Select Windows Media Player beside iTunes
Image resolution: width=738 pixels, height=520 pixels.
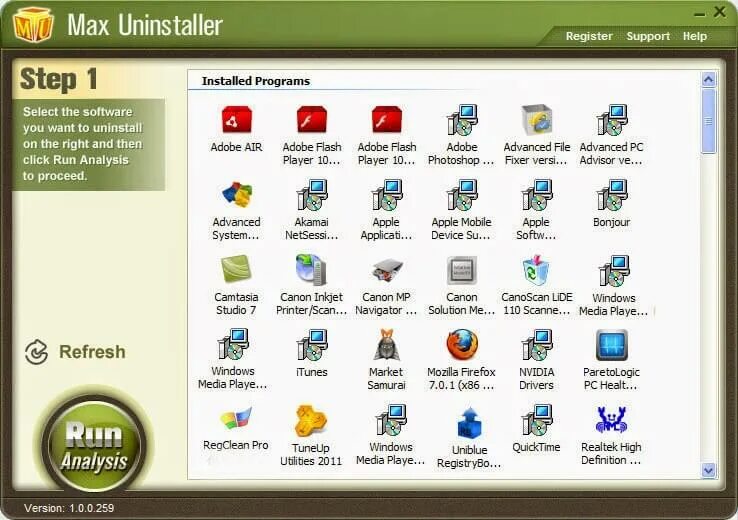coord(233,360)
